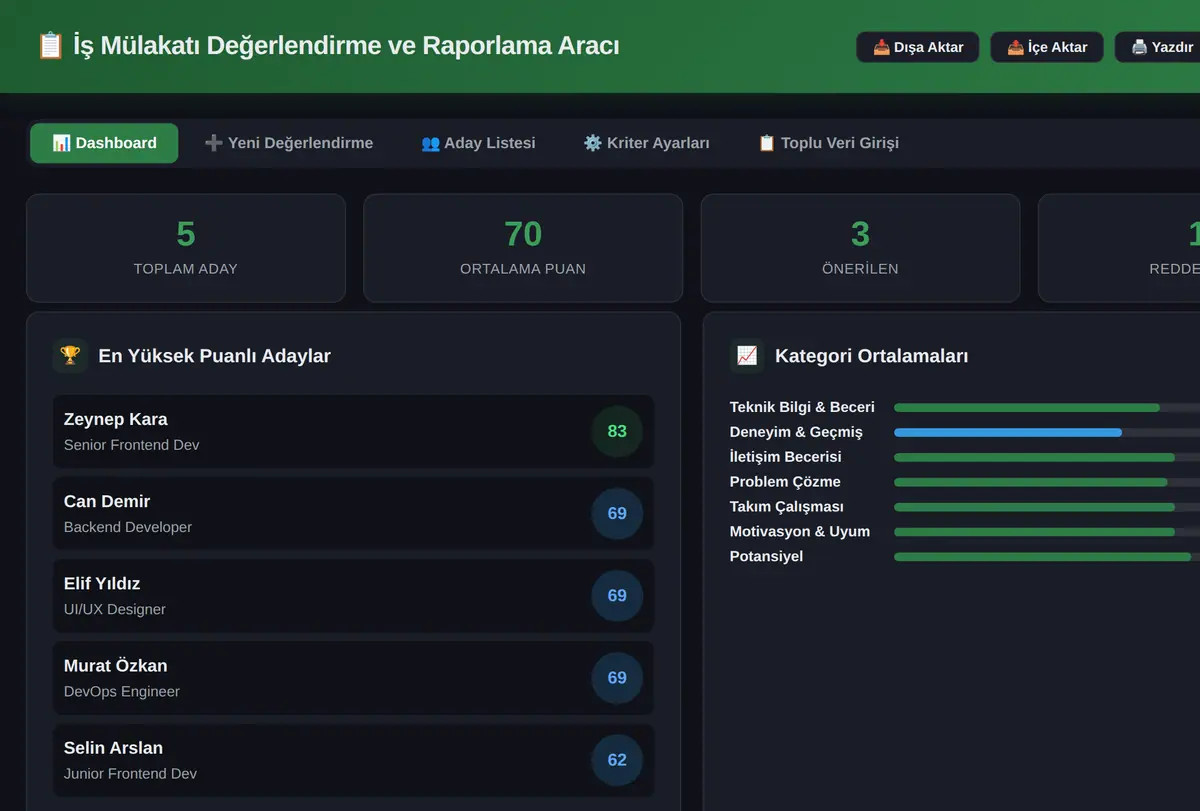Click the En Yüksek Puanlı Adaylar heading
The height and width of the screenshot is (811, 1200).
[214, 356]
